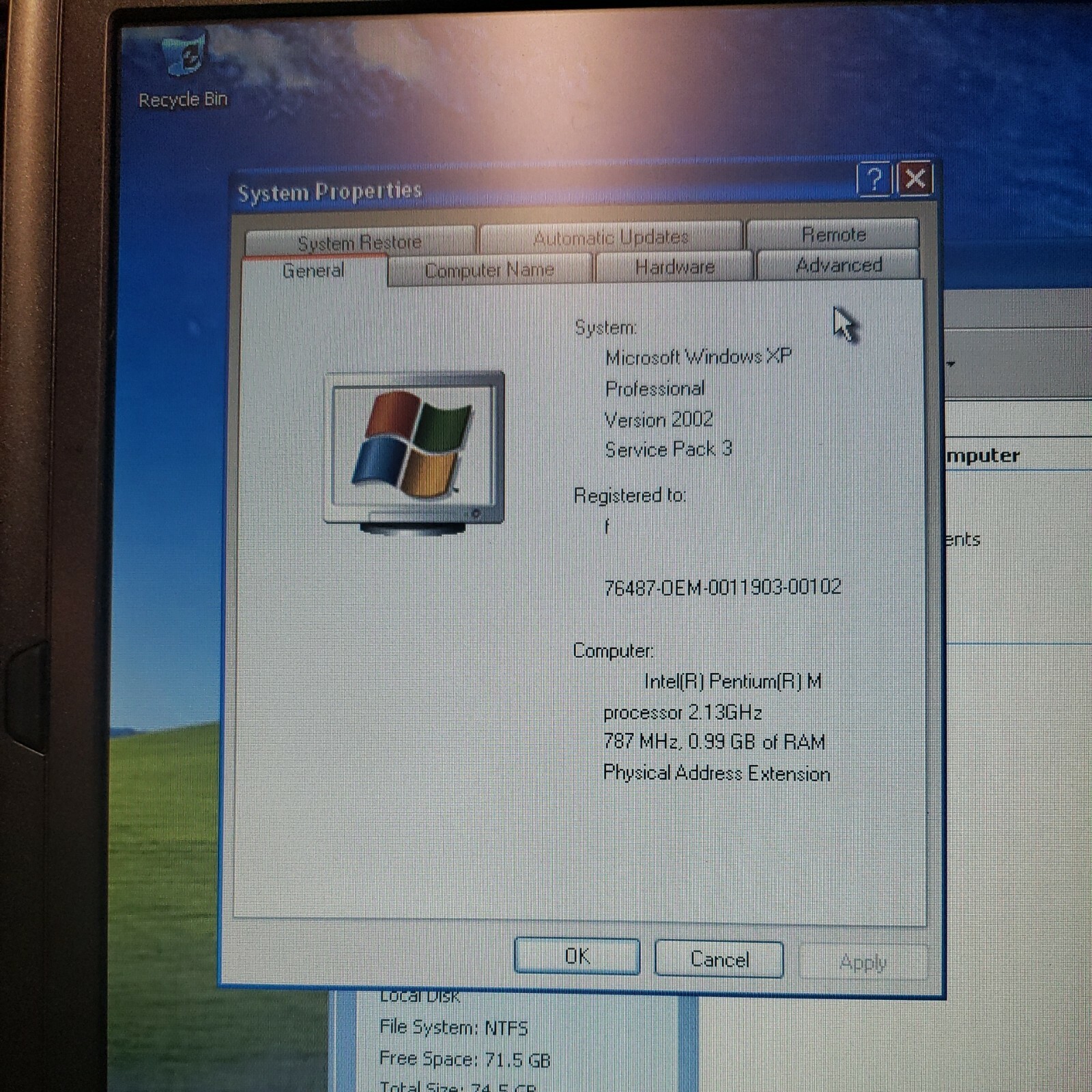
Task: Click the Windows XP monitor logo image
Action: (x=414, y=453)
